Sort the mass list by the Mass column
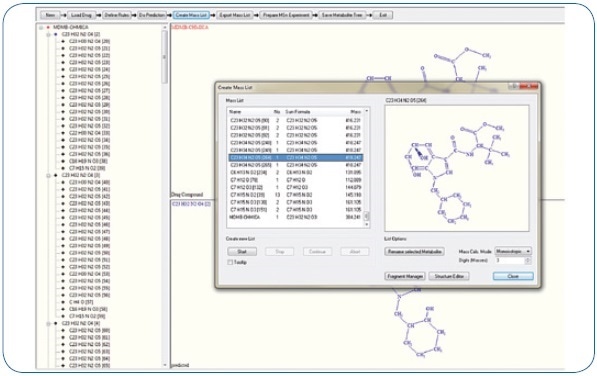 click(355, 112)
